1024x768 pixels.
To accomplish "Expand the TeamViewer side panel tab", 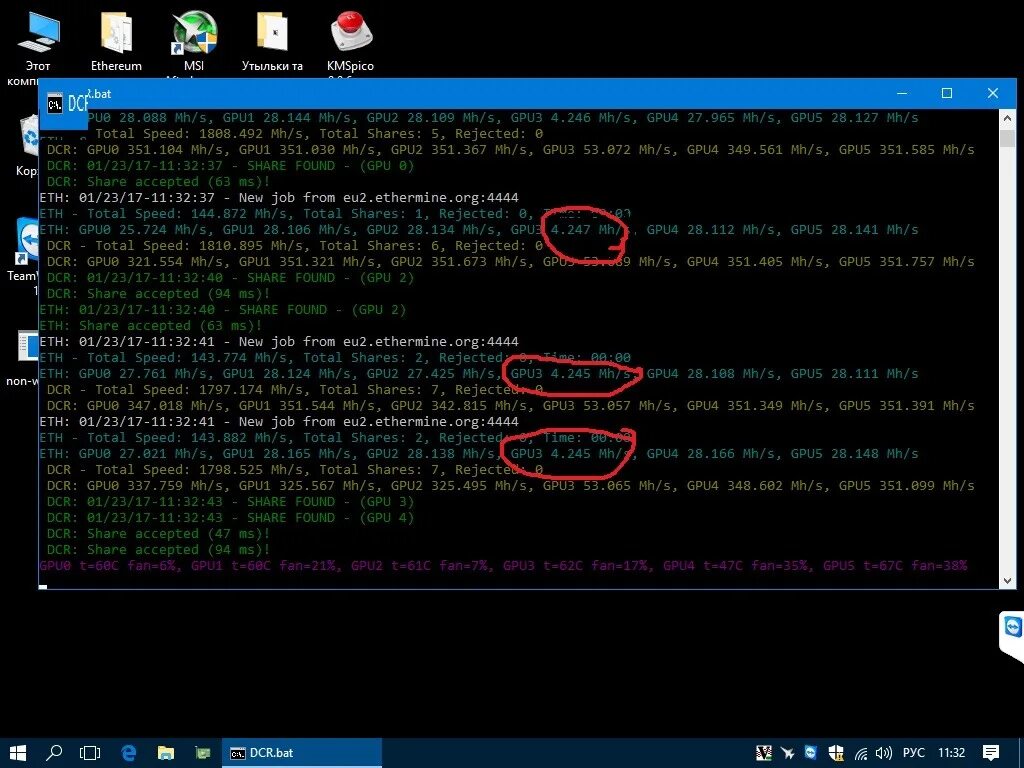I will [1012, 637].
